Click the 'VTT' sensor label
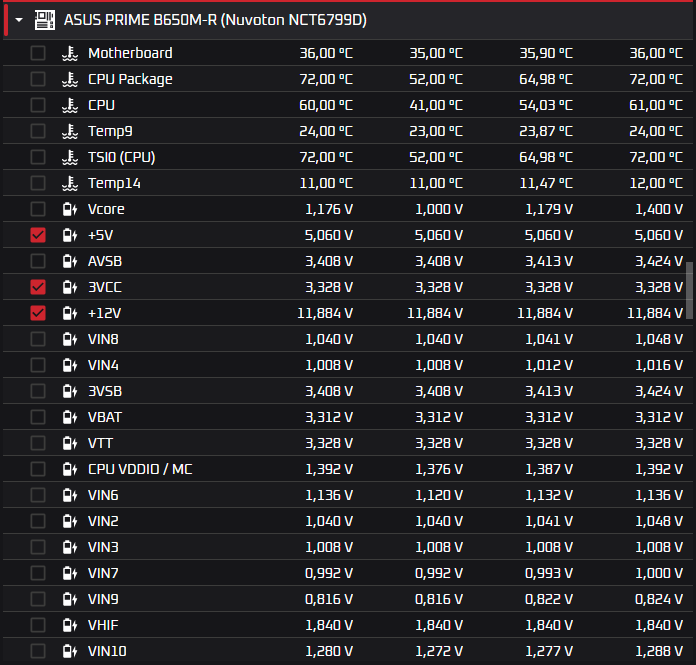The image size is (696, 665). [x=100, y=443]
